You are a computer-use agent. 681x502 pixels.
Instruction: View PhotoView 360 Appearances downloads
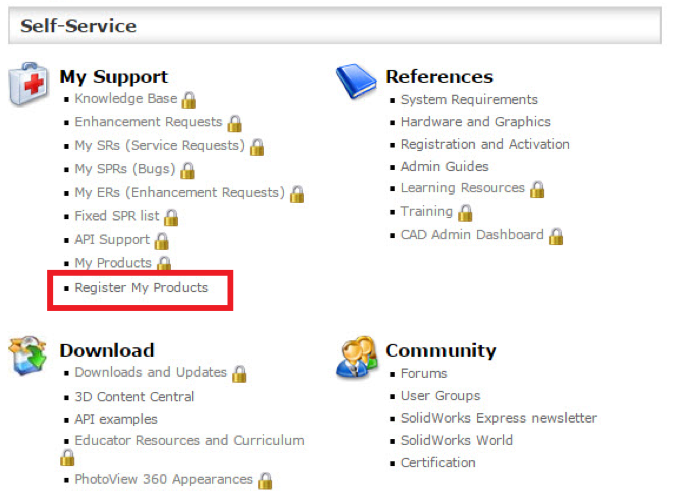click(163, 479)
